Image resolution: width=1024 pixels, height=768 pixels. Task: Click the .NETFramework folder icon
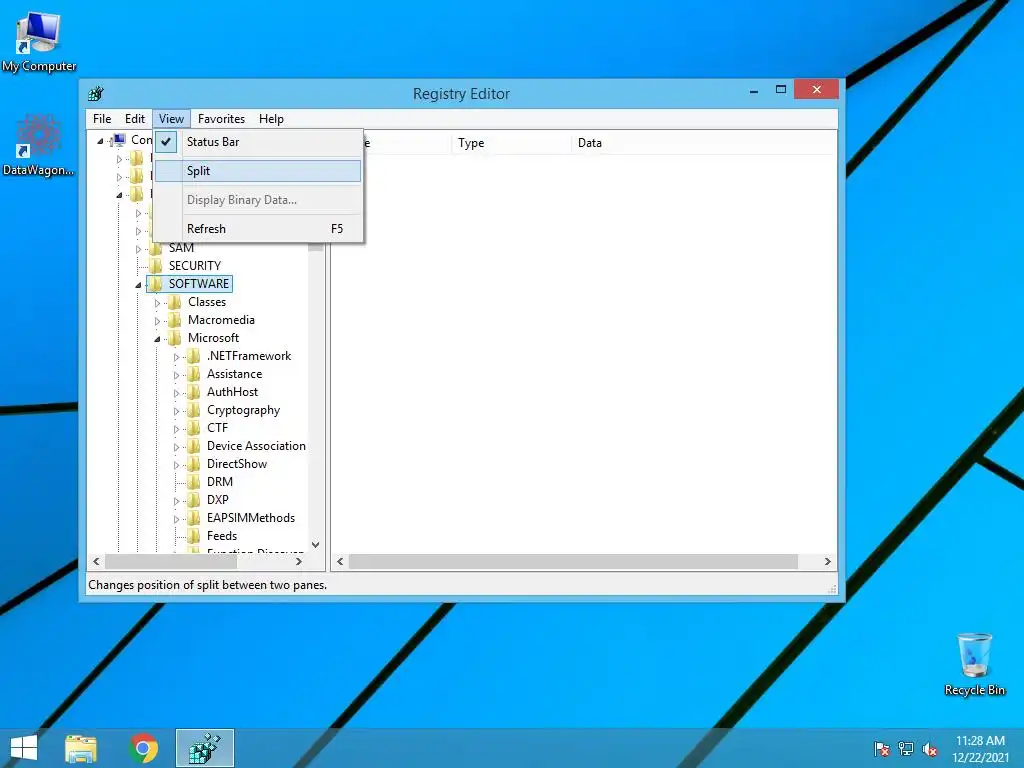(194, 356)
